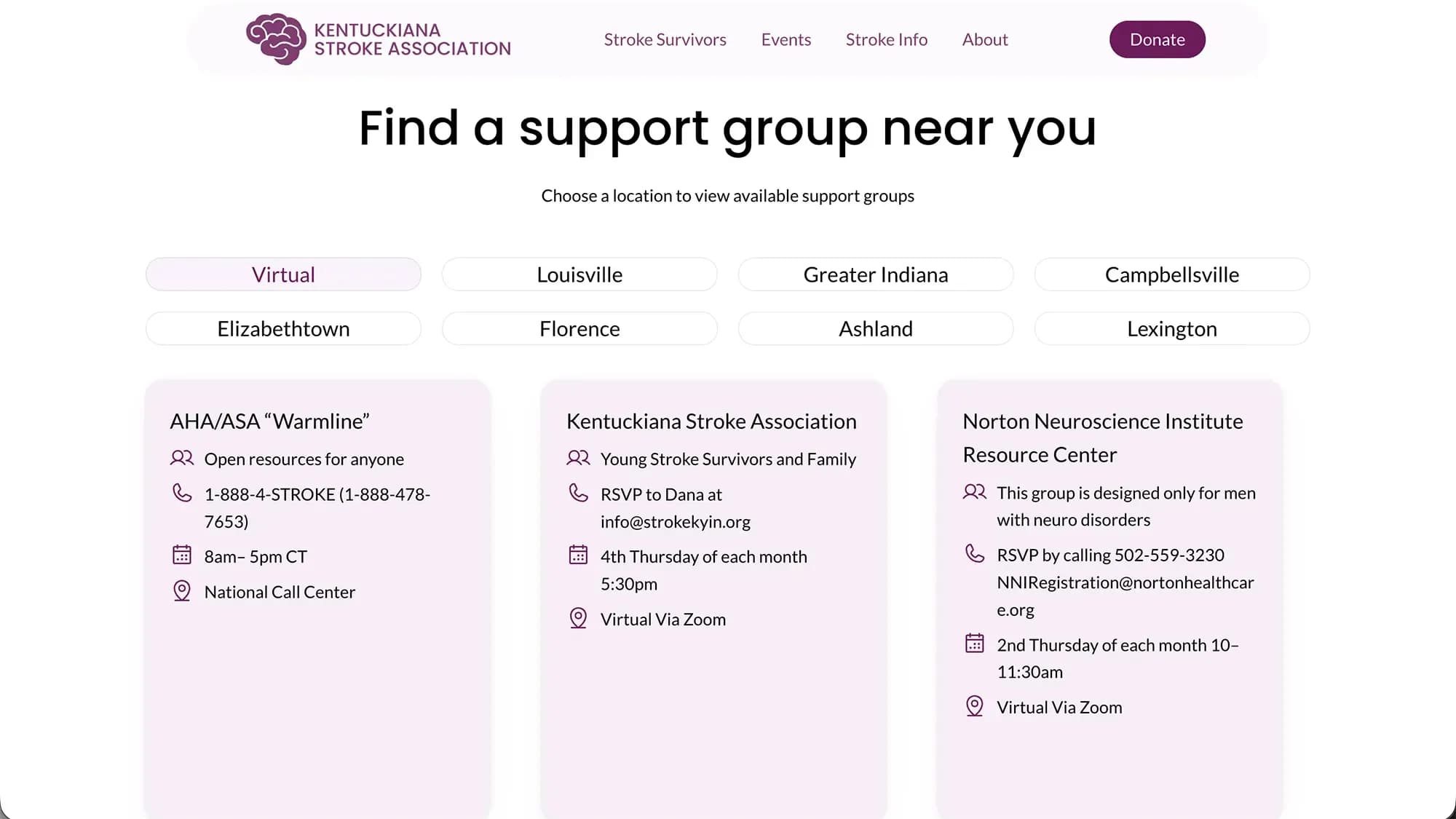Click 'Virtual Via Zoom' in Kentuckiana card
Image resolution: width=1456 pixels, height=819 pixels.
coord(662,619)
